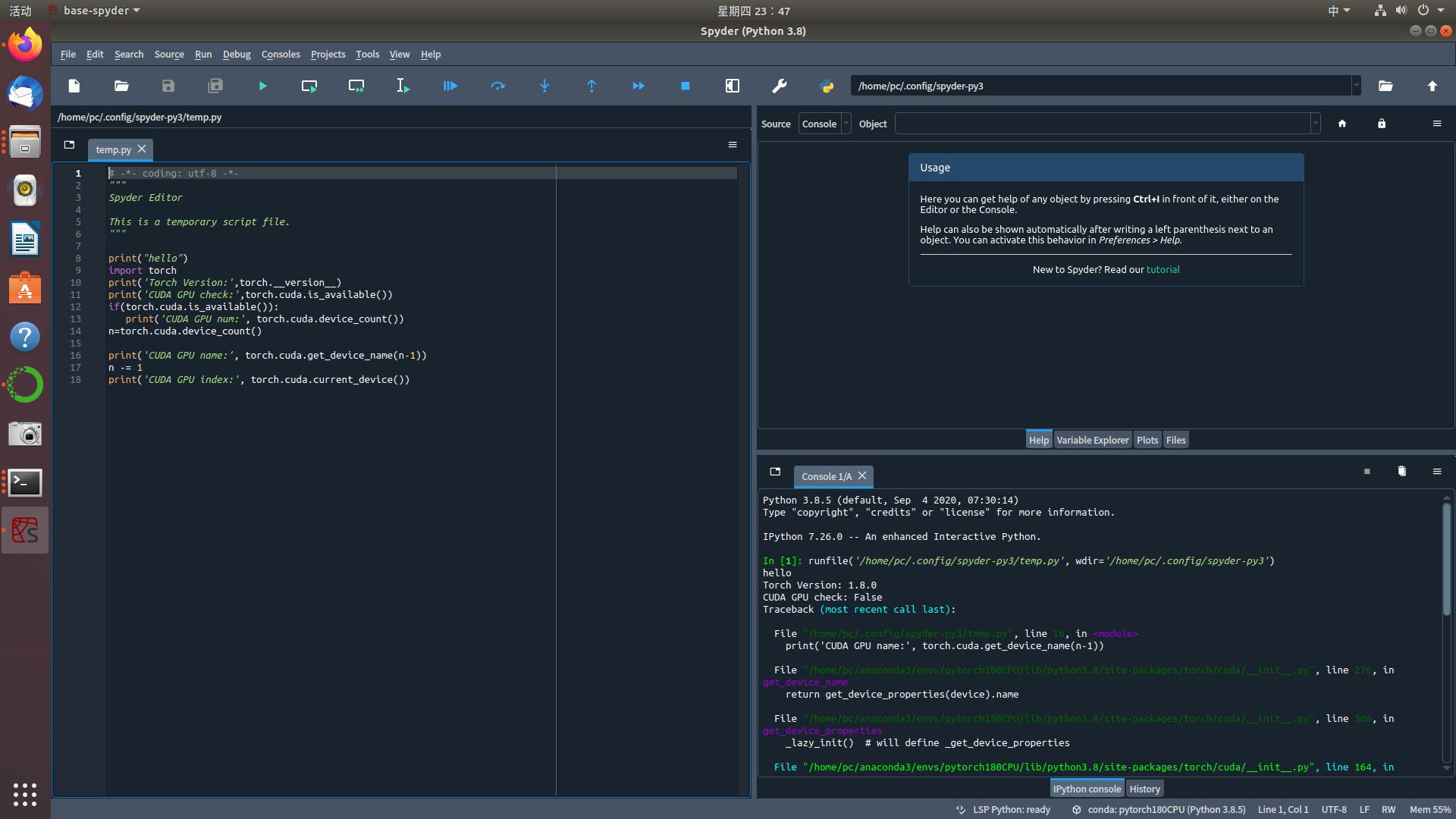Screen dimensions: 1456x819
Task: Click the maximise current pane icon
Action: (x=732, y=85)
